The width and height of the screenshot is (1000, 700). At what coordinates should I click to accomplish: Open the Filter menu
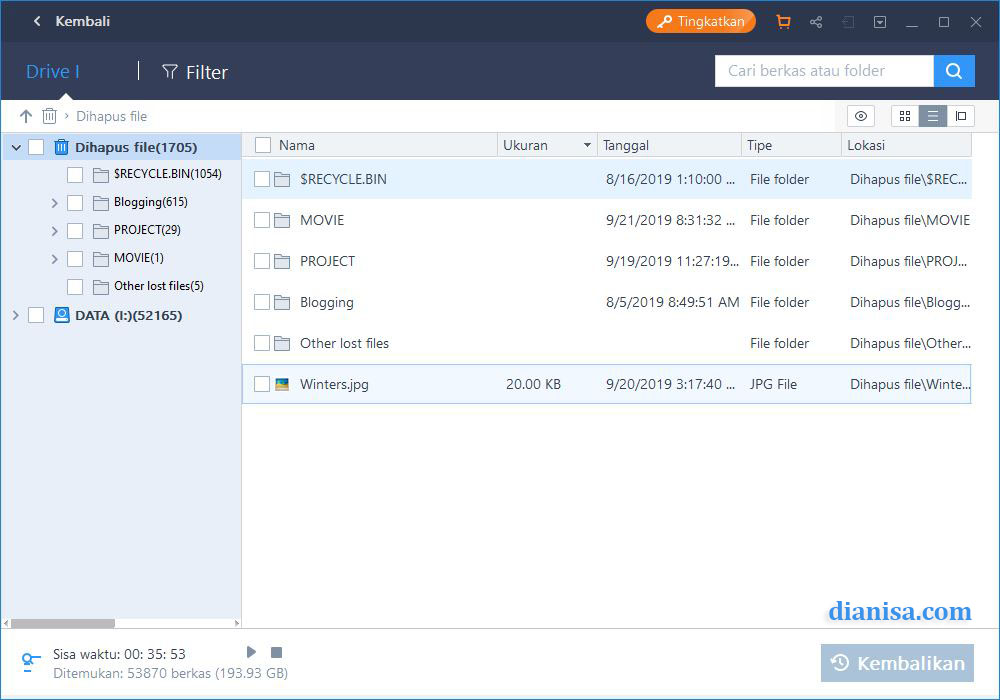195,72
